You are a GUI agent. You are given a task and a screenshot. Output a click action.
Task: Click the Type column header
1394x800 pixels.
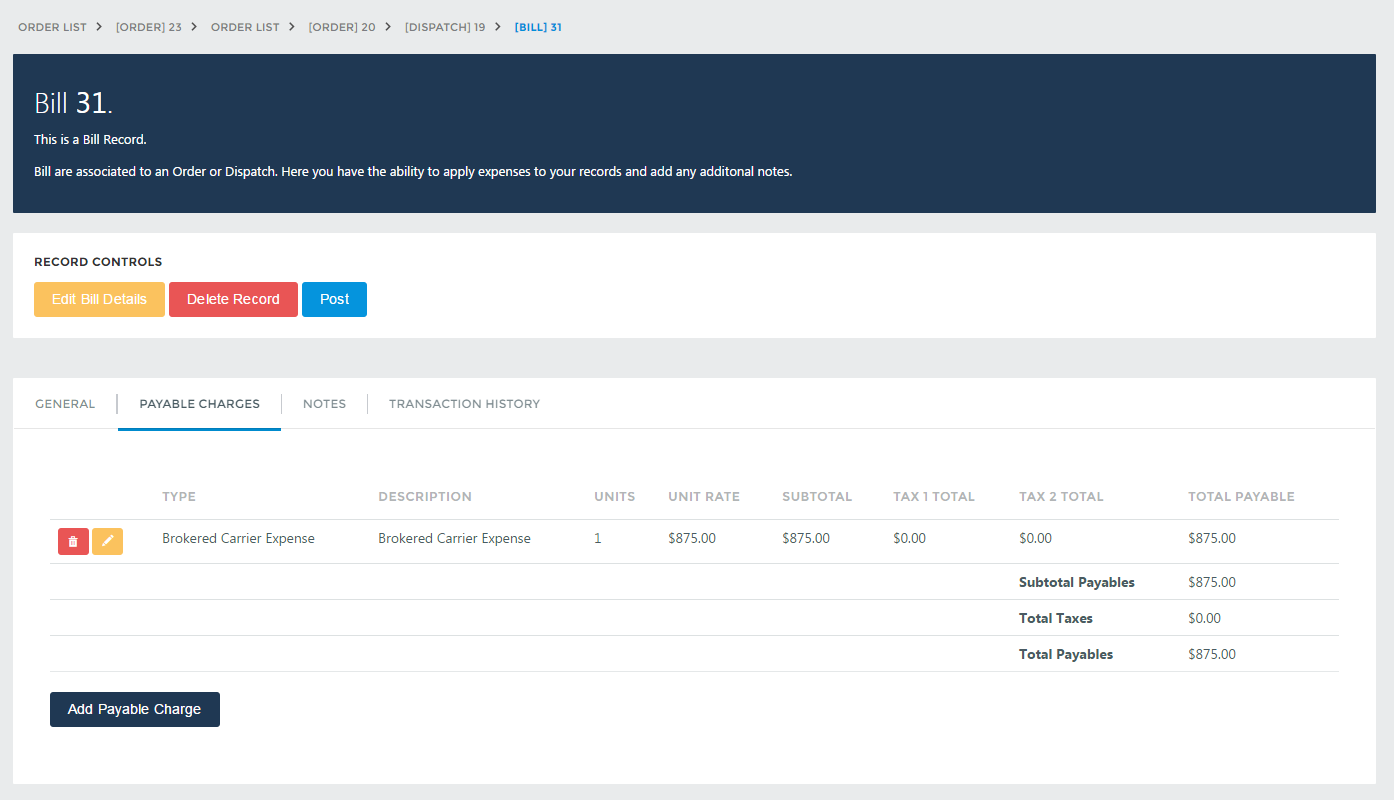179,496
